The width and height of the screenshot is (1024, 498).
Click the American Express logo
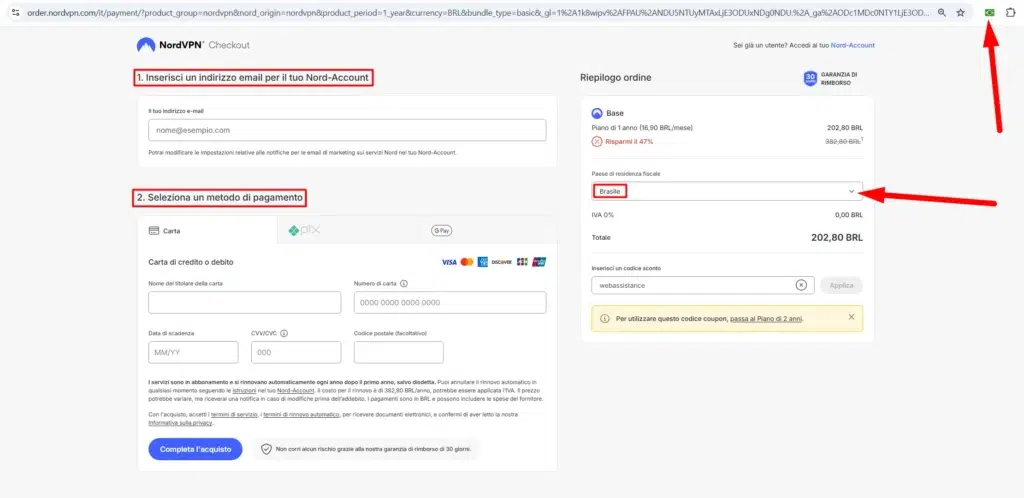tap(483, 262)
